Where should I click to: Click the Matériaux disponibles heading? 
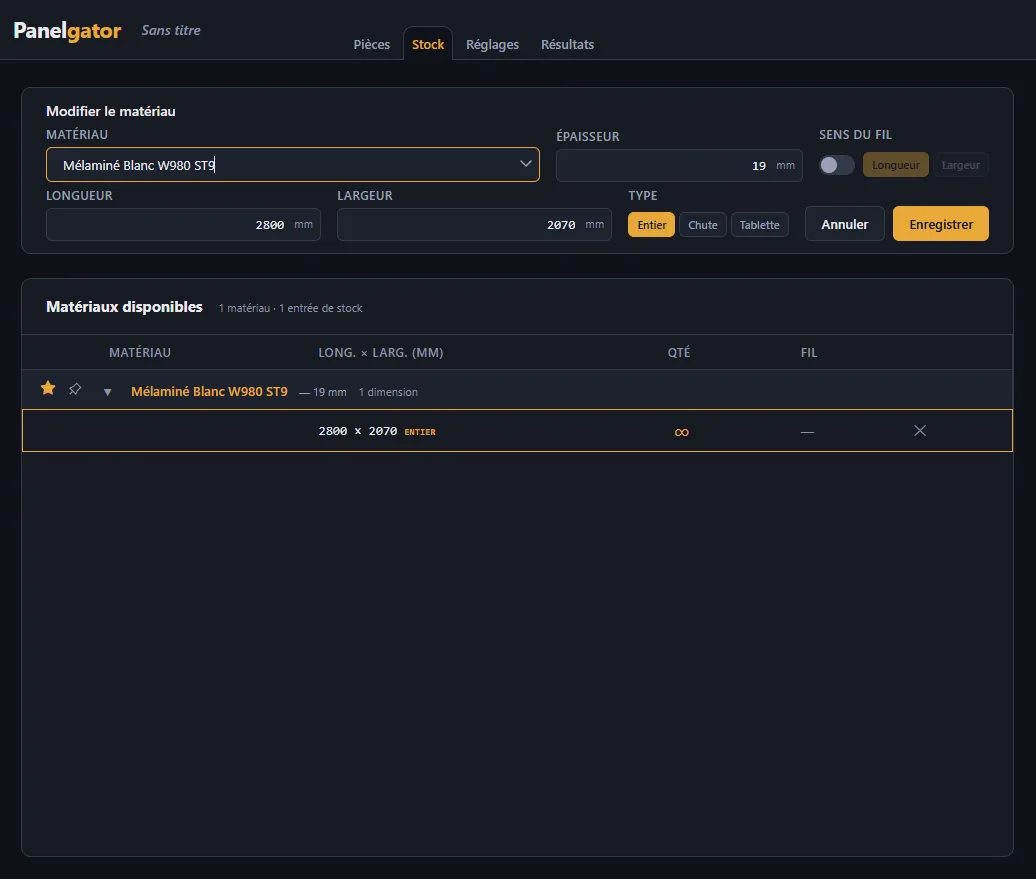(124, 307)
